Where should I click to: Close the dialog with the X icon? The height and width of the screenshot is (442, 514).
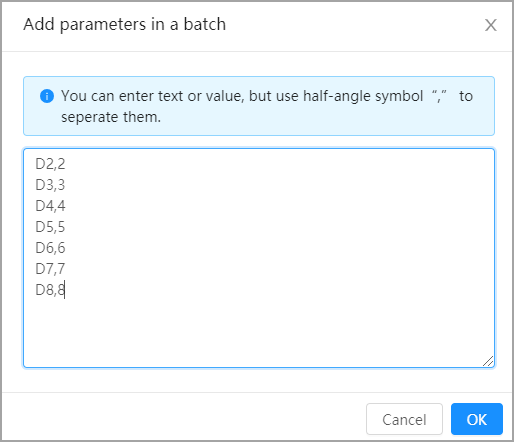[x=490, y=25]
